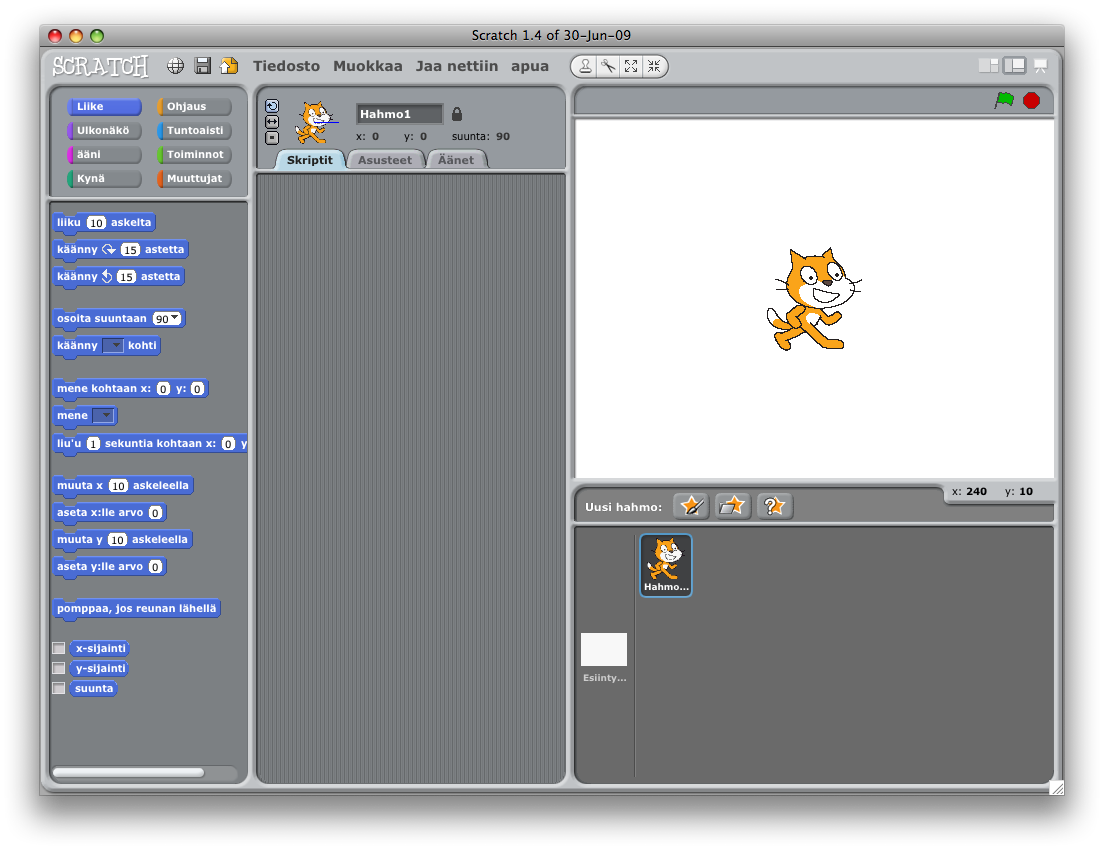Switch to the Asusteet tab
Image resolution: width=1104 pixels, height=850 pixels.
tap(384, 160)
